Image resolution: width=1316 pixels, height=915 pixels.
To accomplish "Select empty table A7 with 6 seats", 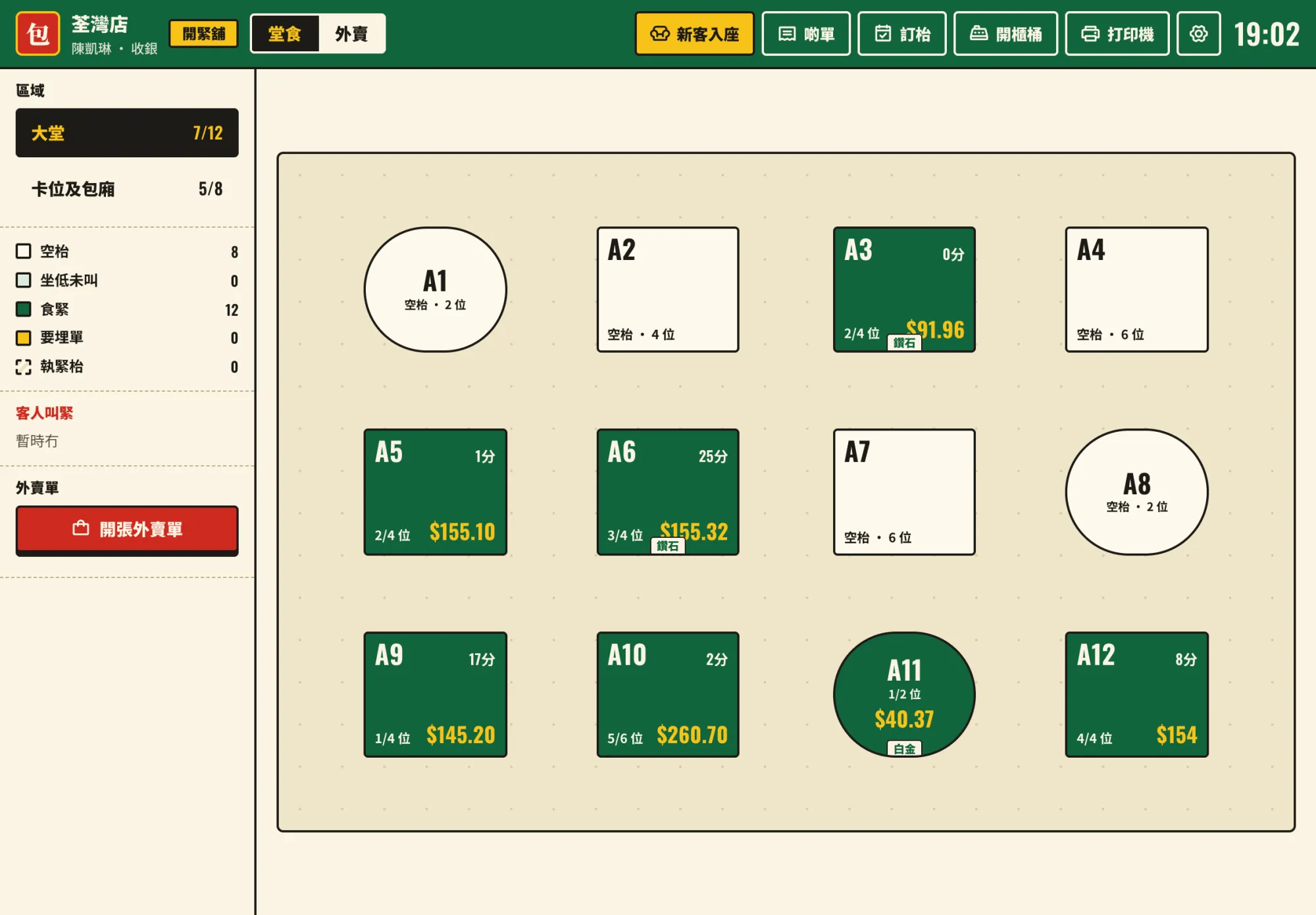I will click(904, 492).
